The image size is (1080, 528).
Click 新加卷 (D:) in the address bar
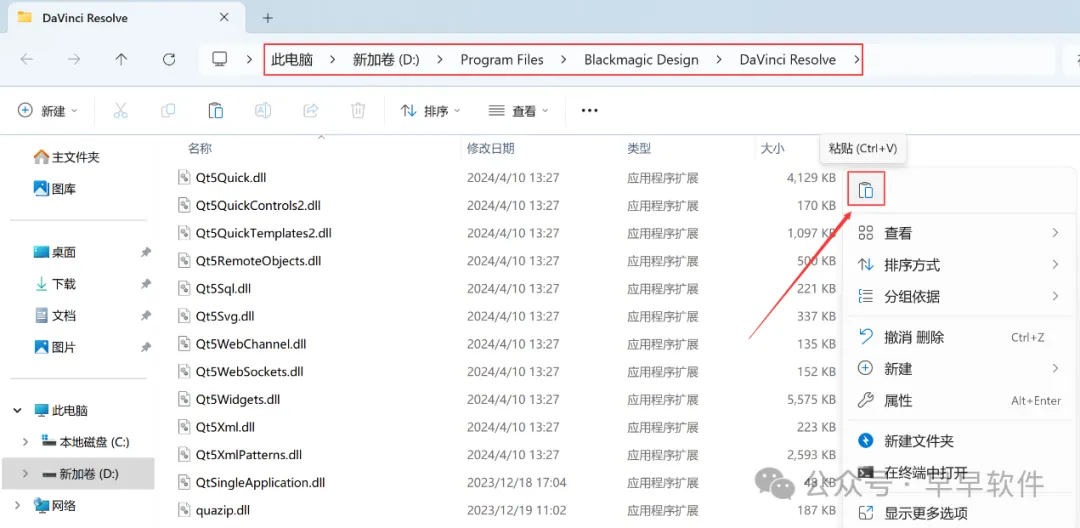click(x=386, y=60)
